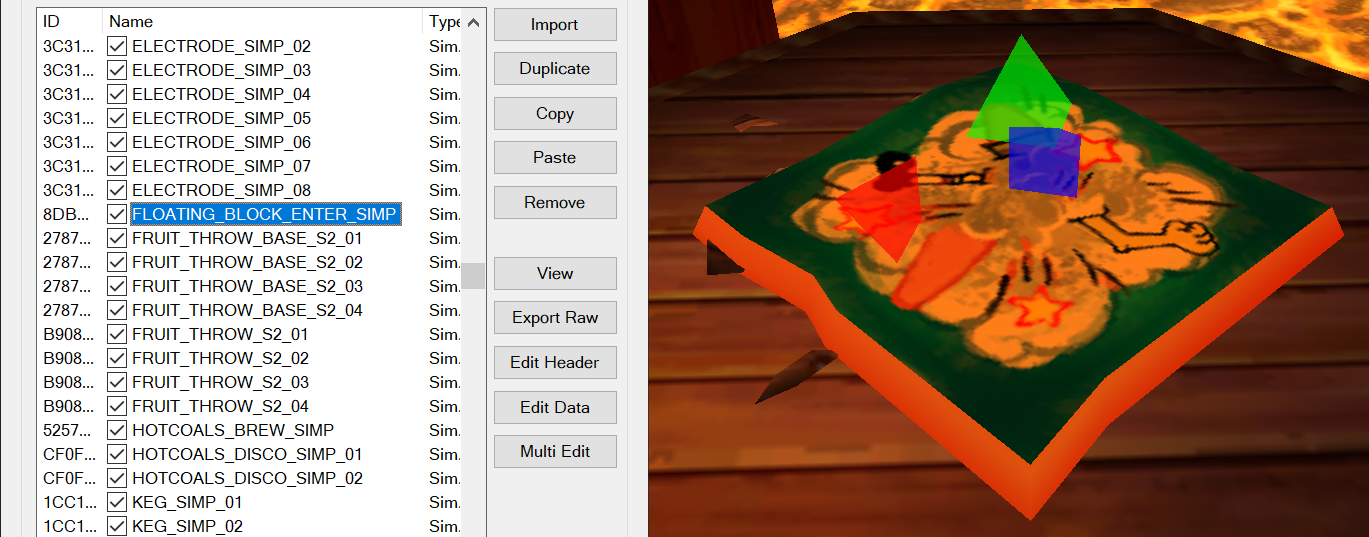Viewport: 1369px width, 537px height.
Task: Select the HOTCOALS_DISCO_SIMP_01 row name
Action: (x=247, y=454)
